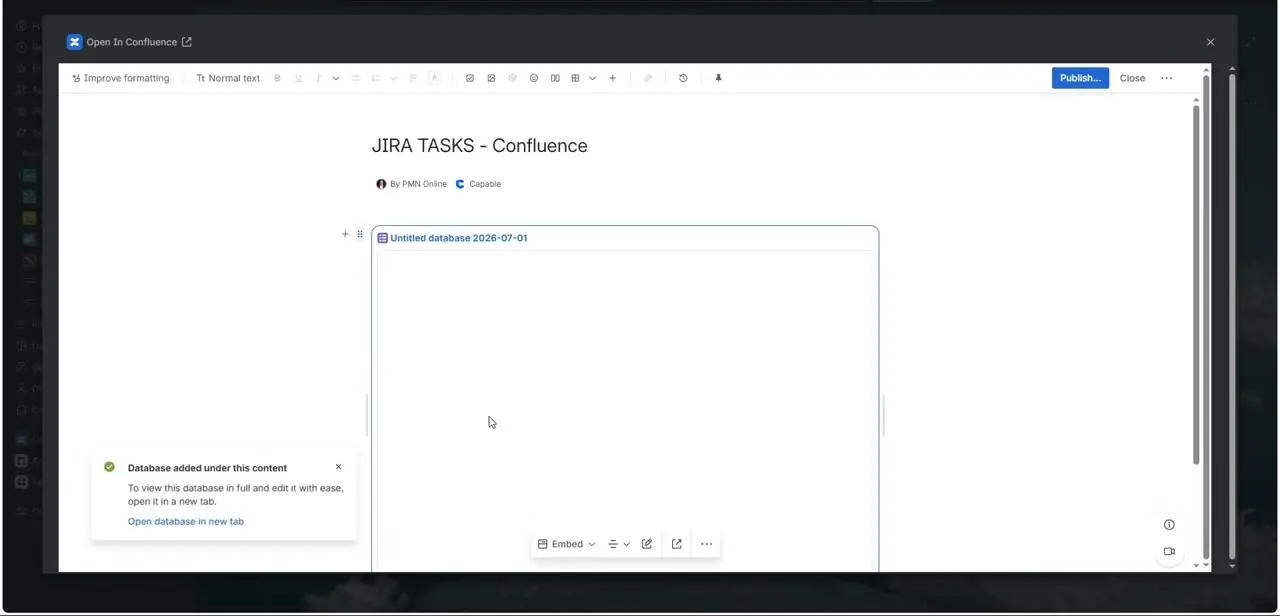The height and width of the screenshot is (616, 1280).
Task: Open the emoji picker
Action: point(534,78)
